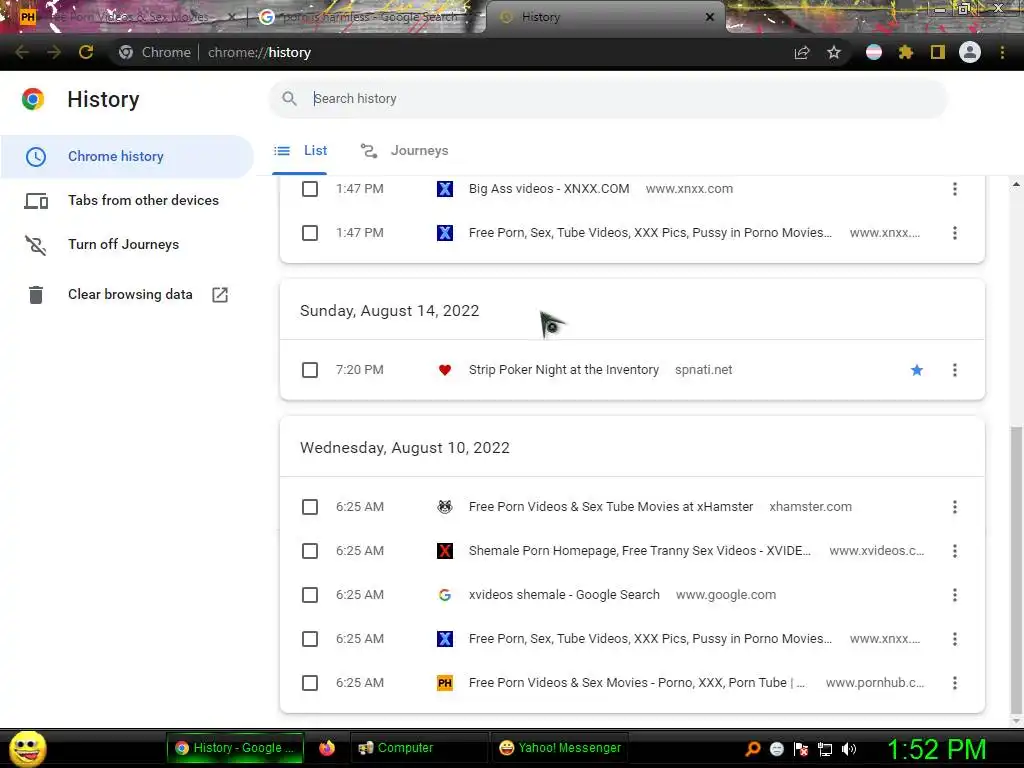Click the orange search icon in system tray

pyautogui.click(x=753, y=749)
